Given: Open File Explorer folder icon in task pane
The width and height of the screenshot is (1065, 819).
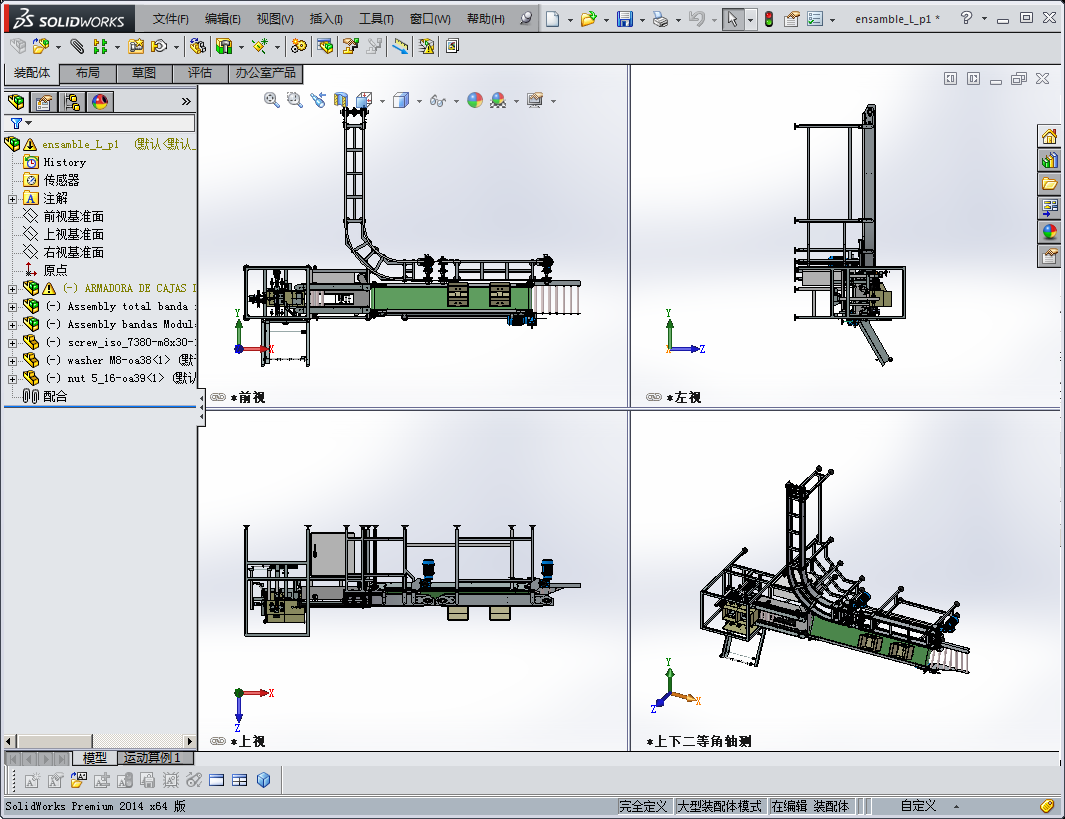Looking at the screenshot, I should coord(1049,184).
